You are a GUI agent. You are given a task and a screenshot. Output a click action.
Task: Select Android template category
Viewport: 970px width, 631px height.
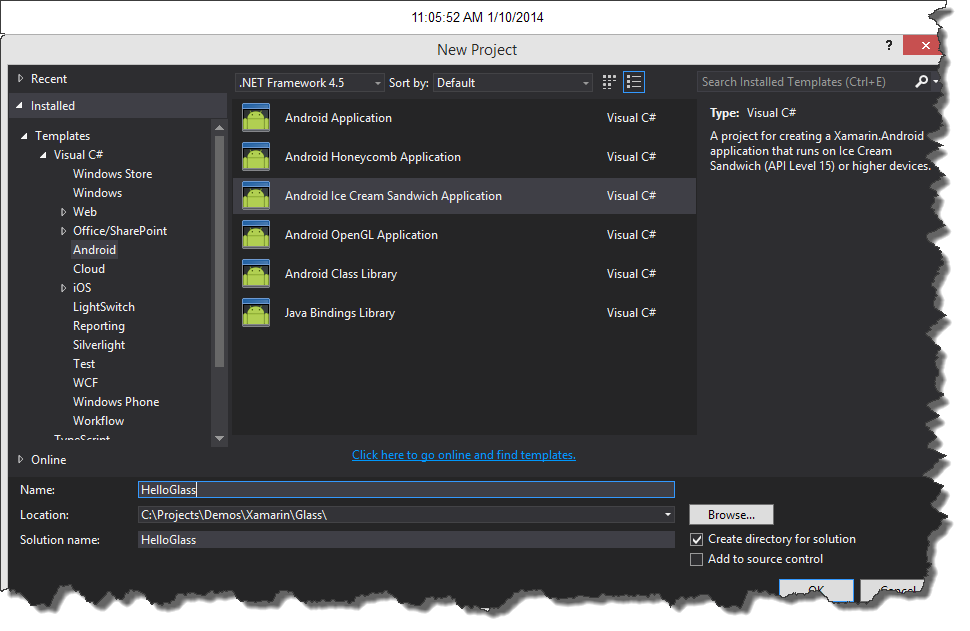94,250
